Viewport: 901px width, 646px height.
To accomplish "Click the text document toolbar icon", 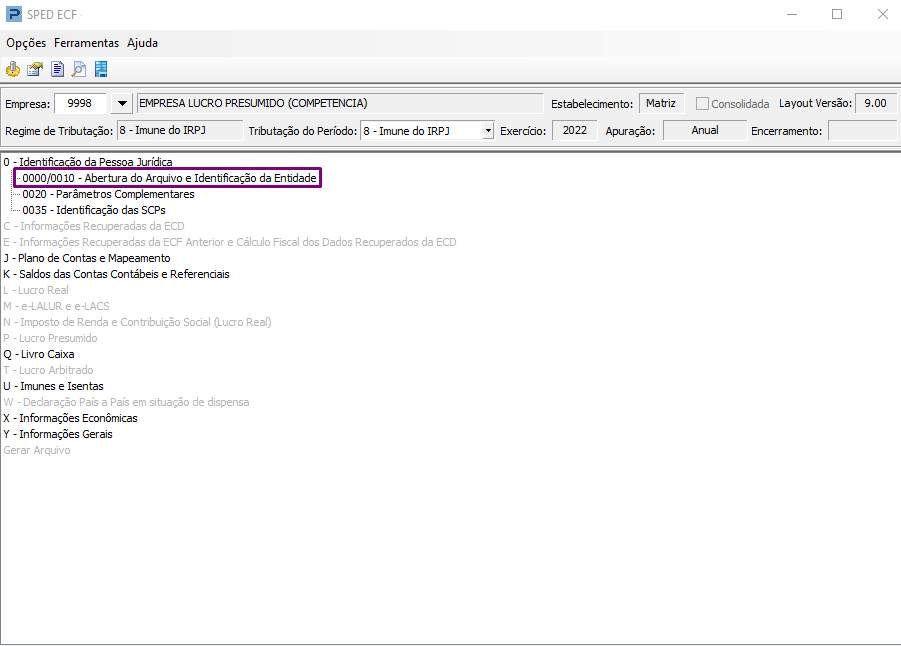I will [57, 70].
